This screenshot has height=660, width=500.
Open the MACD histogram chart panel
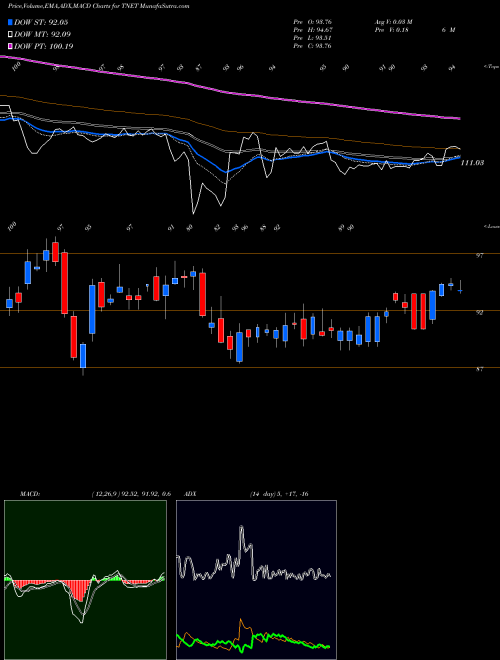[x=85, y=580]
